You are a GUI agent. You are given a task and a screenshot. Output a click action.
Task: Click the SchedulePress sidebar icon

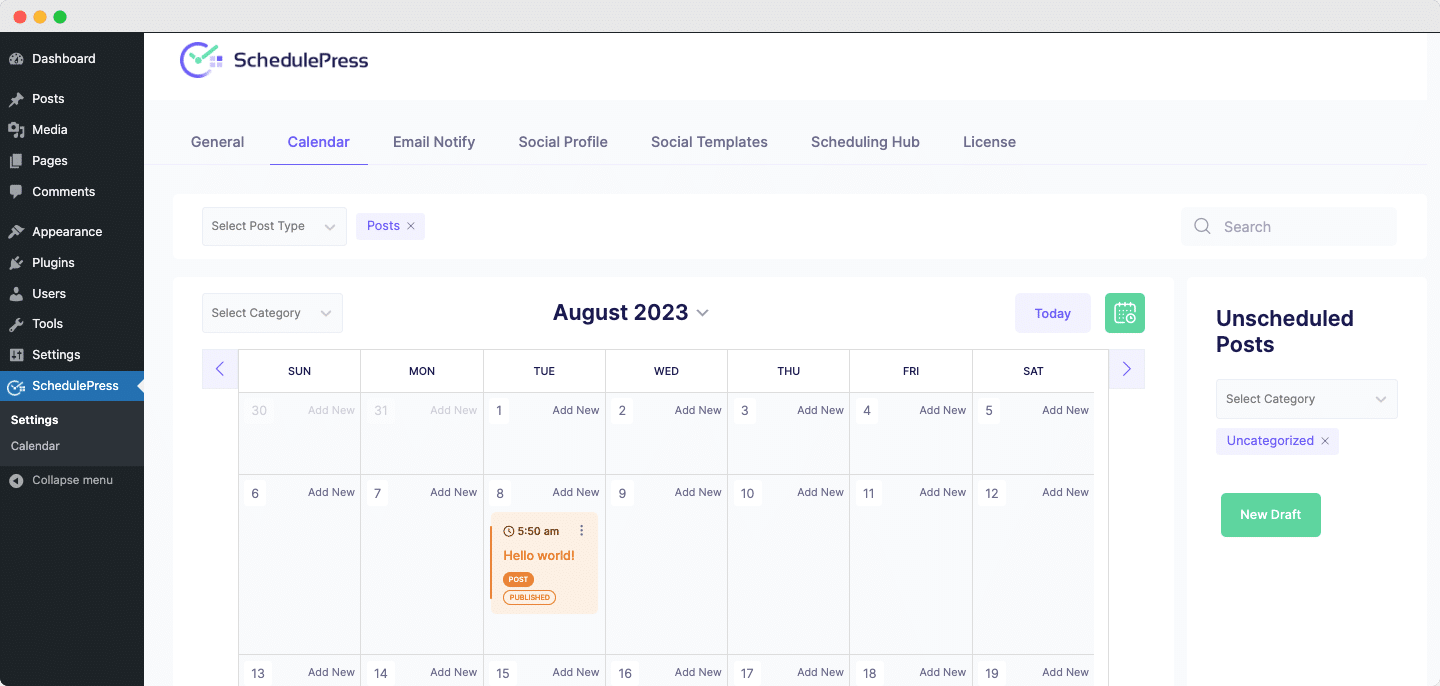coord(16,386)
